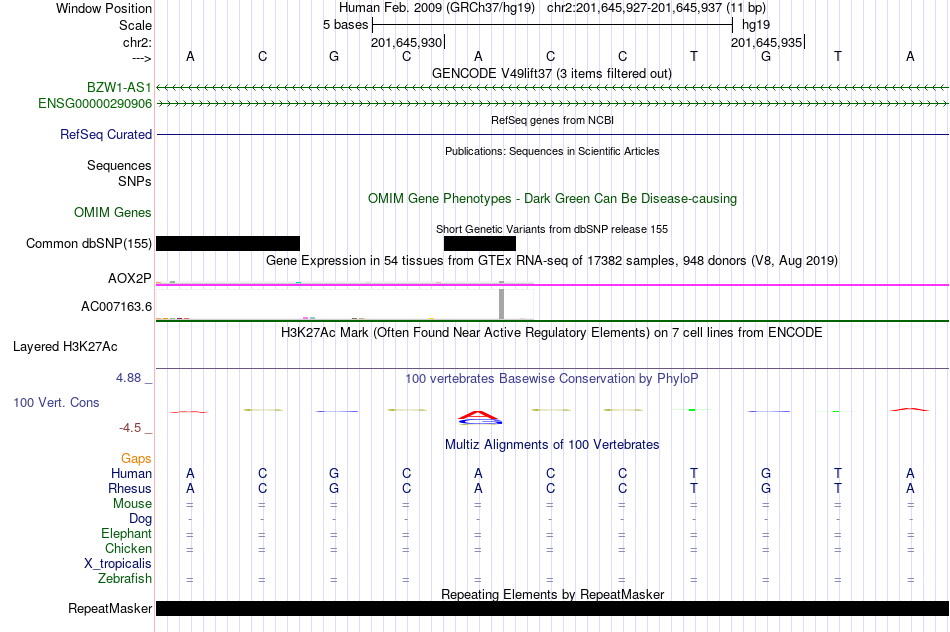Viewport: 950px width, 632px height.
Task: Select the AC007163.6 expression label
Action: coord(116,307)
